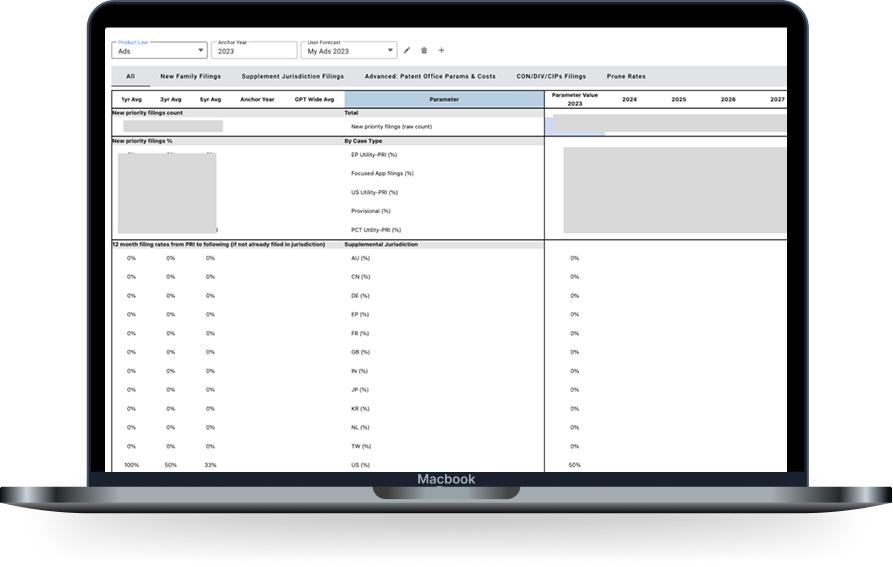The width and height of the screenshot is (893, 567).
Task: Click the By Case Type section header
Action: [x=363, y=141]
